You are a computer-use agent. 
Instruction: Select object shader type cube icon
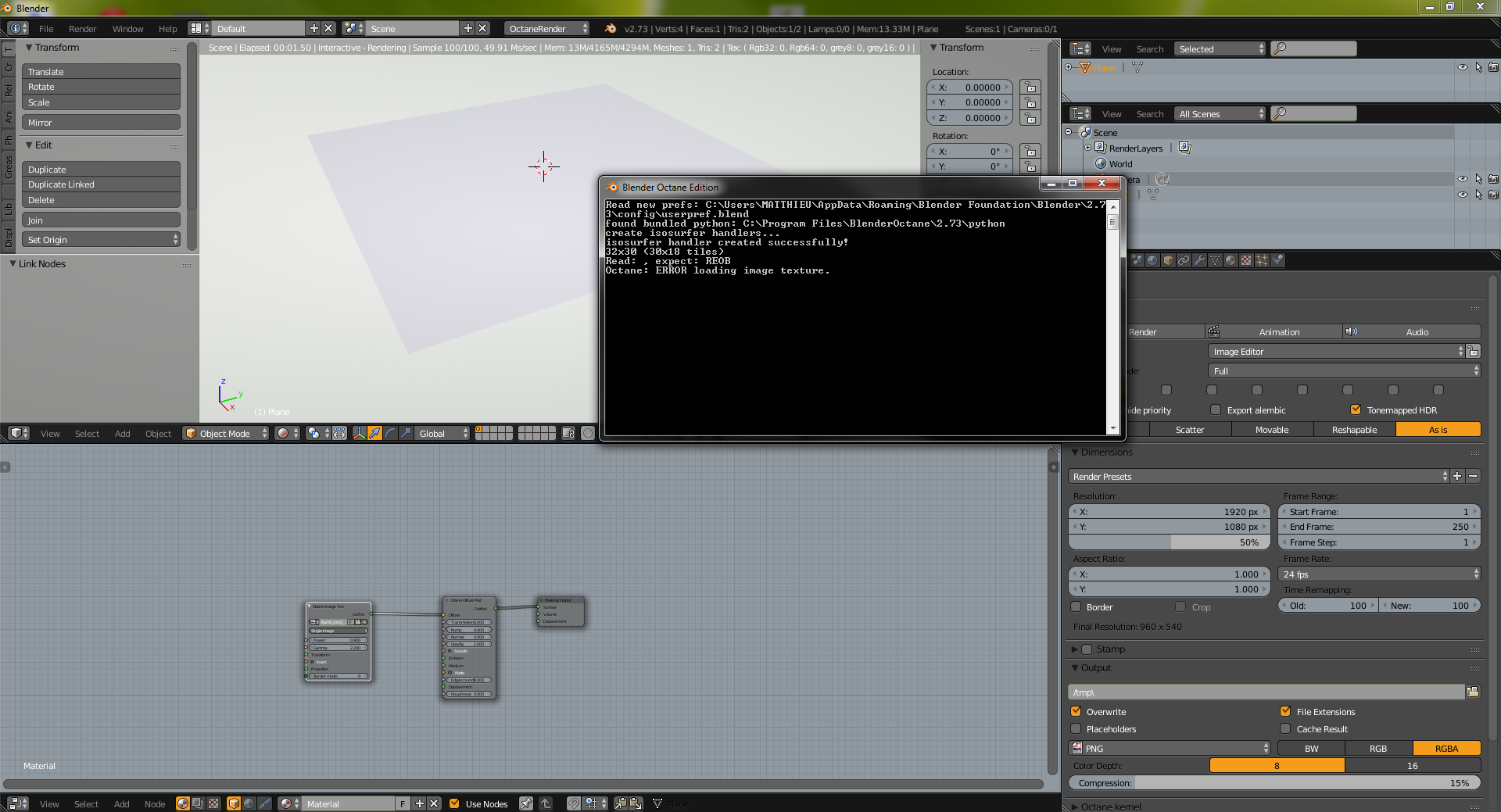tap(234, 803)
